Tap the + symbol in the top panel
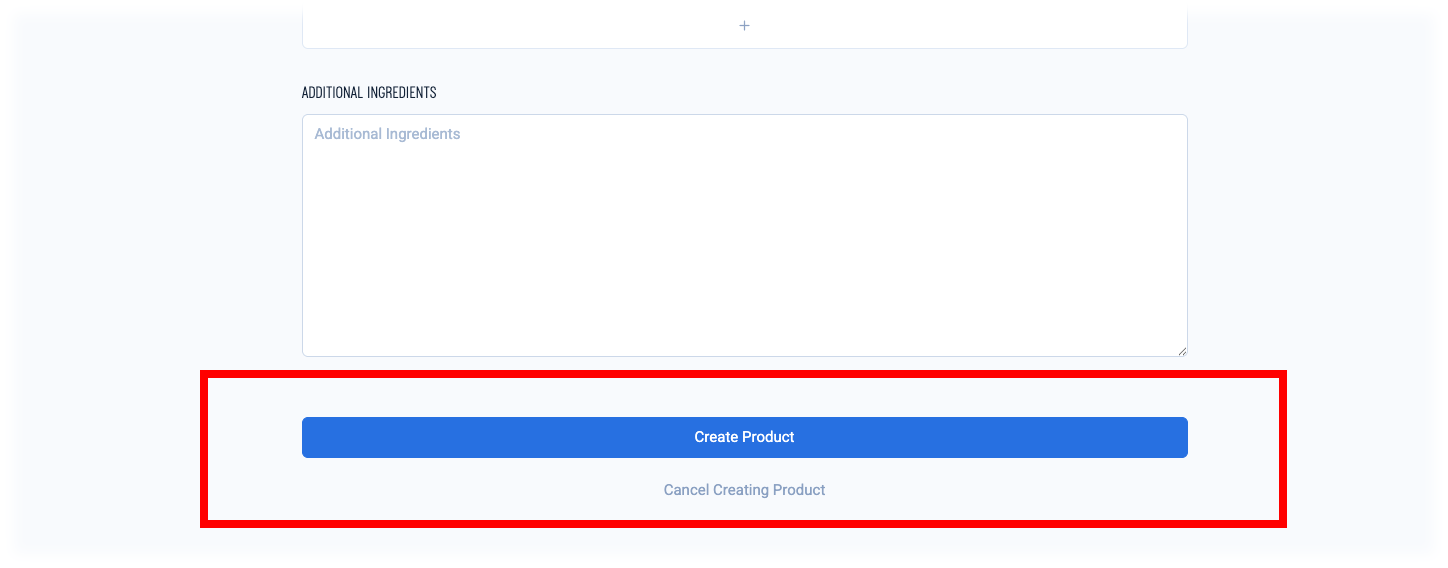1448x568 pixels. click(744, 26)
